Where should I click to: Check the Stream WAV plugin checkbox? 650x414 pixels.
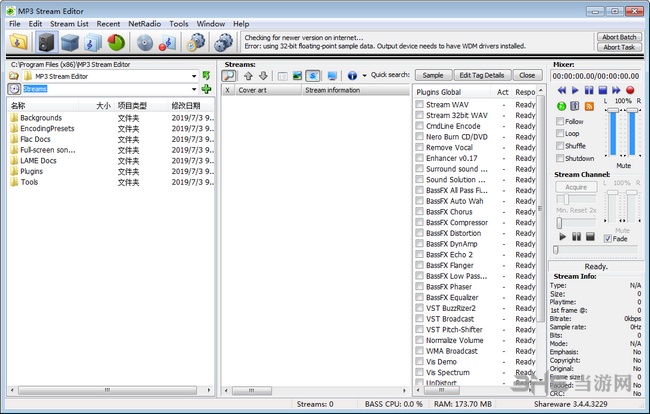(x=420, y=104)
